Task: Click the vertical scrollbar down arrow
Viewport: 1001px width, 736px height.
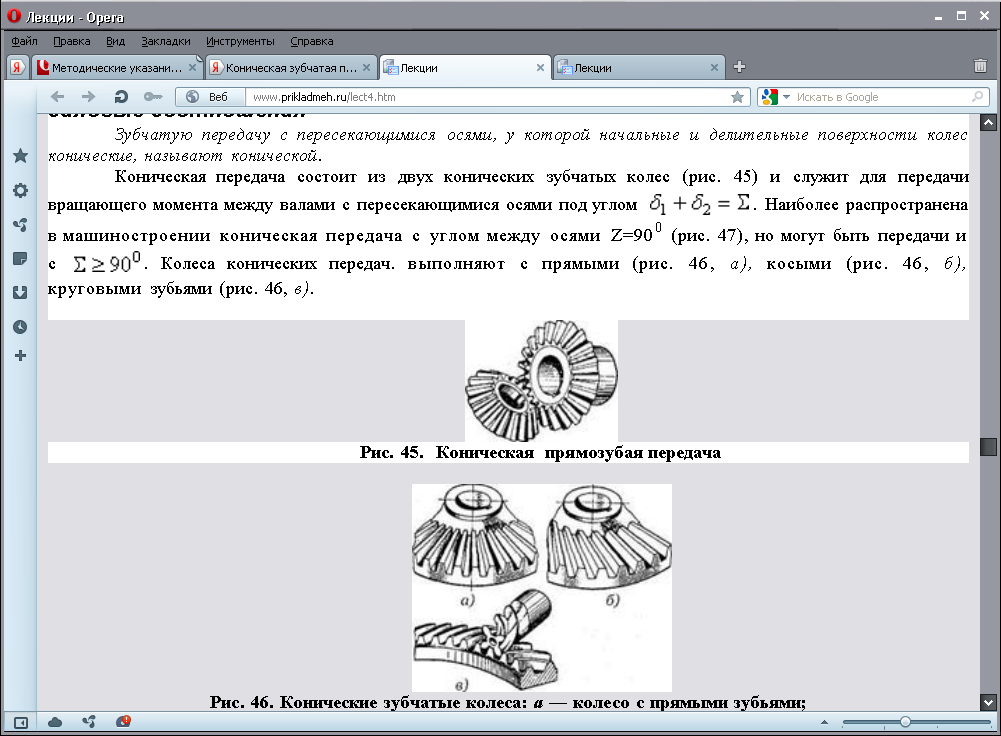Action: click(x=988, y=702)
